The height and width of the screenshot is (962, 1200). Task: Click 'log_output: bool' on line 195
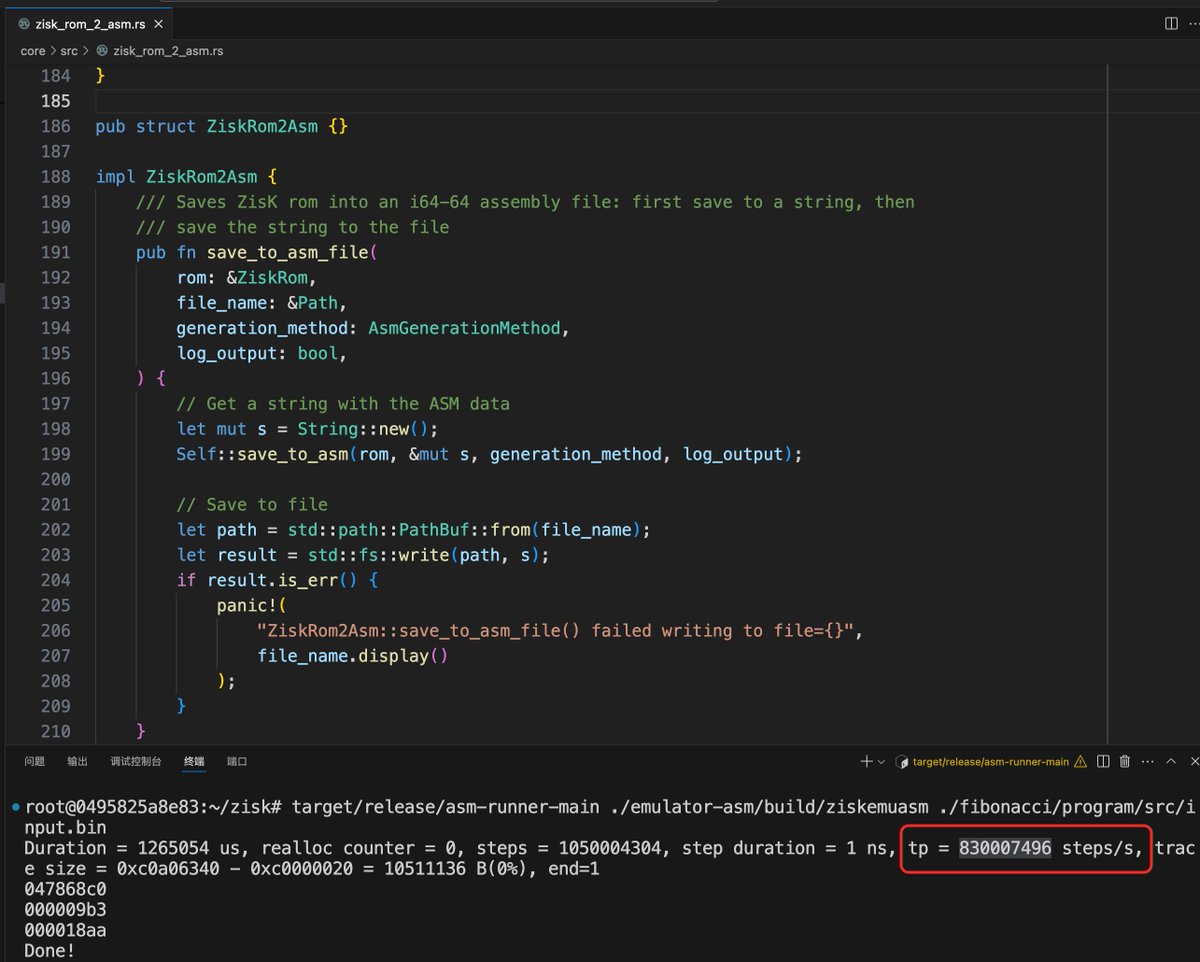tap(257, 353)
